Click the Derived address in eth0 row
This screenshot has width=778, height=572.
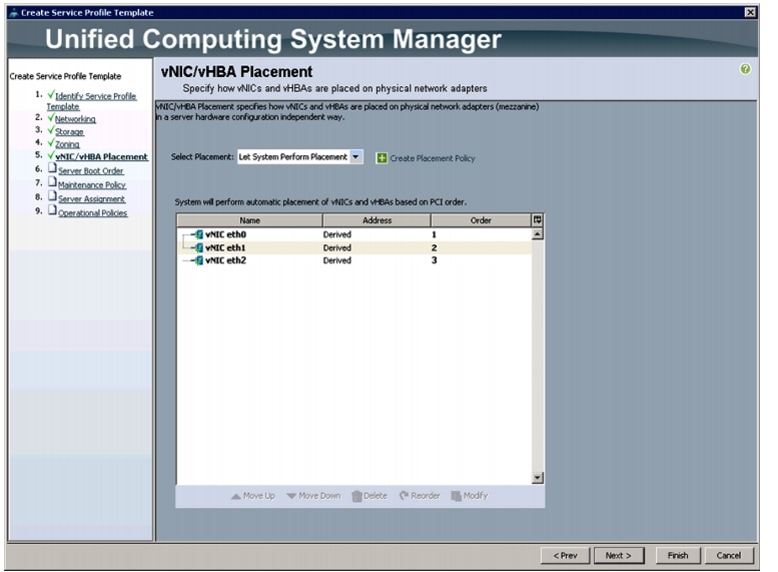pos(337,234)
